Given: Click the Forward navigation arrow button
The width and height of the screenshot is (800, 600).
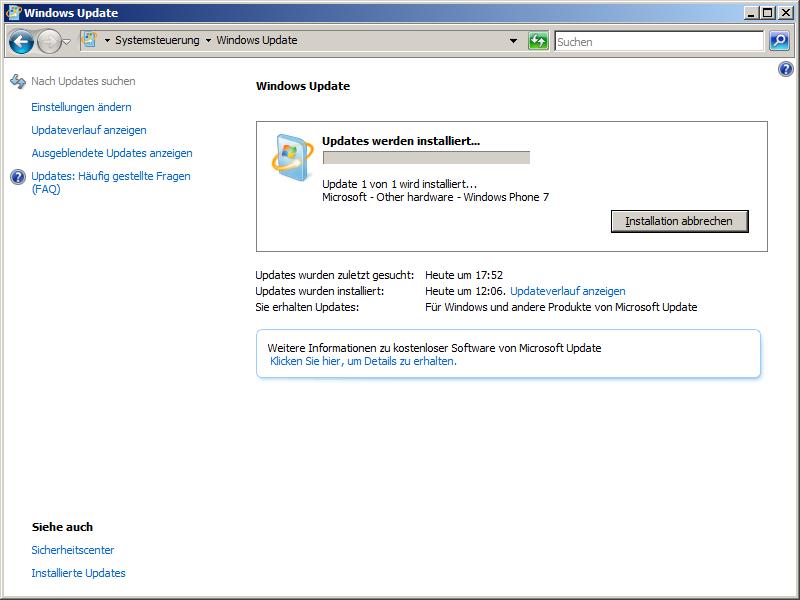Looking at the screenshot, I should pos(48,41).
